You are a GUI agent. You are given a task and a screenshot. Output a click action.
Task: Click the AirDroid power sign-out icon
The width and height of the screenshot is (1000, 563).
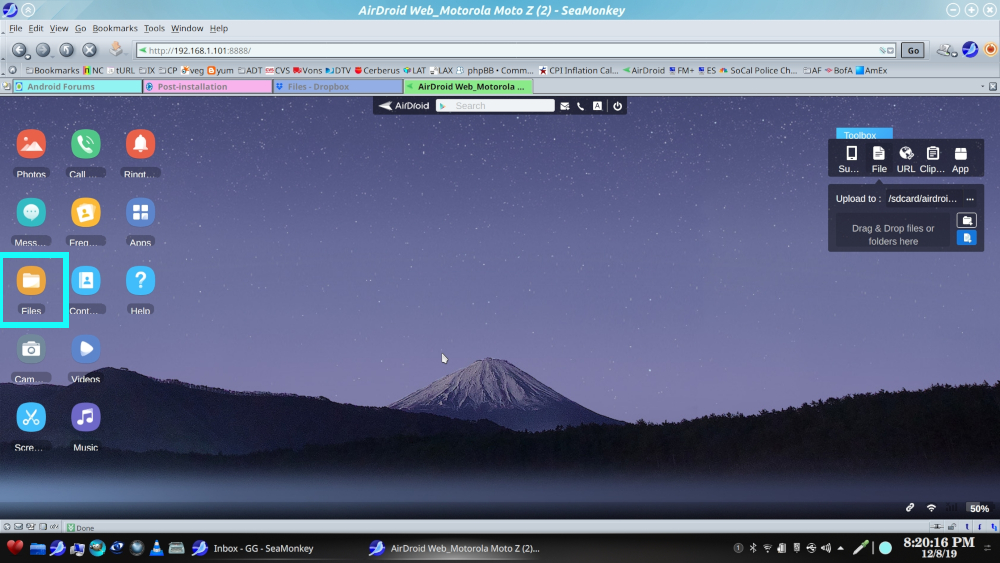coord(617,106)
